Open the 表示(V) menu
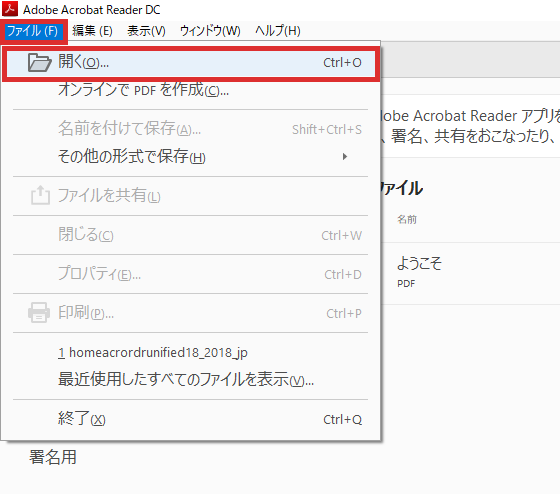The width and height of the screenshot is (560, 494). 146,31
